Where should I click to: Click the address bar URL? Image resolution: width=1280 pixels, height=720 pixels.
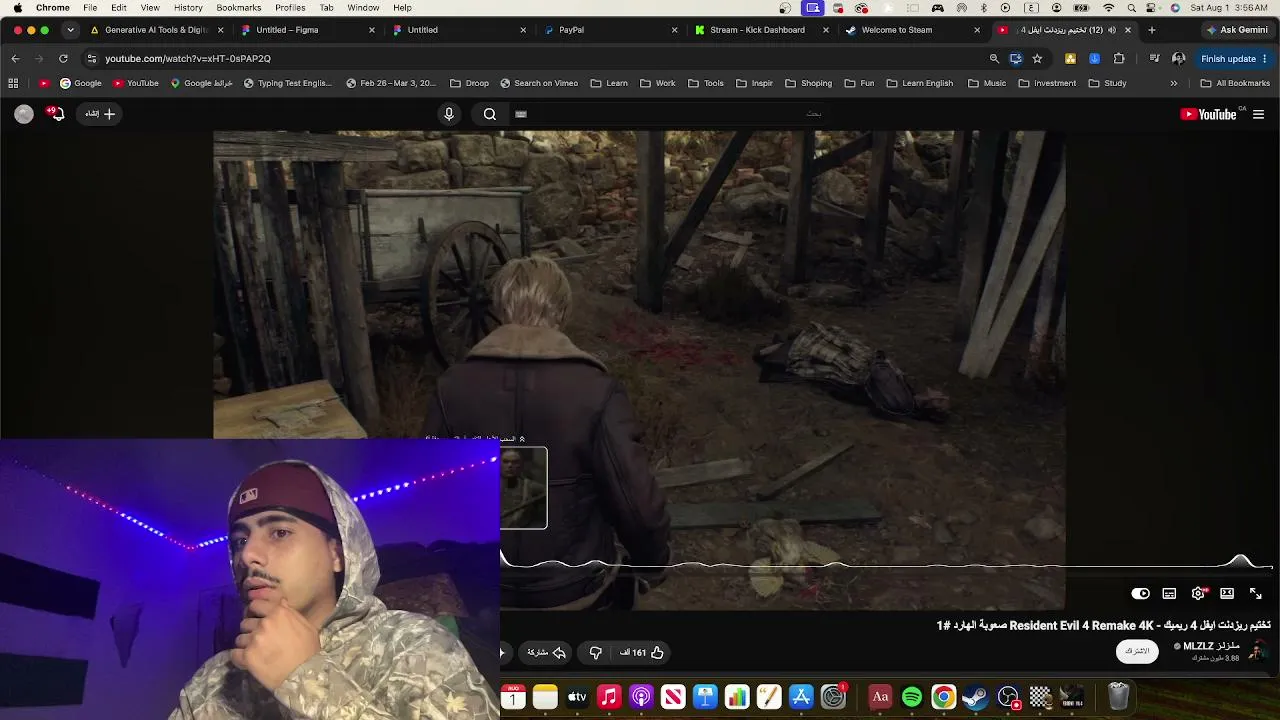click(x=188, y=58)
